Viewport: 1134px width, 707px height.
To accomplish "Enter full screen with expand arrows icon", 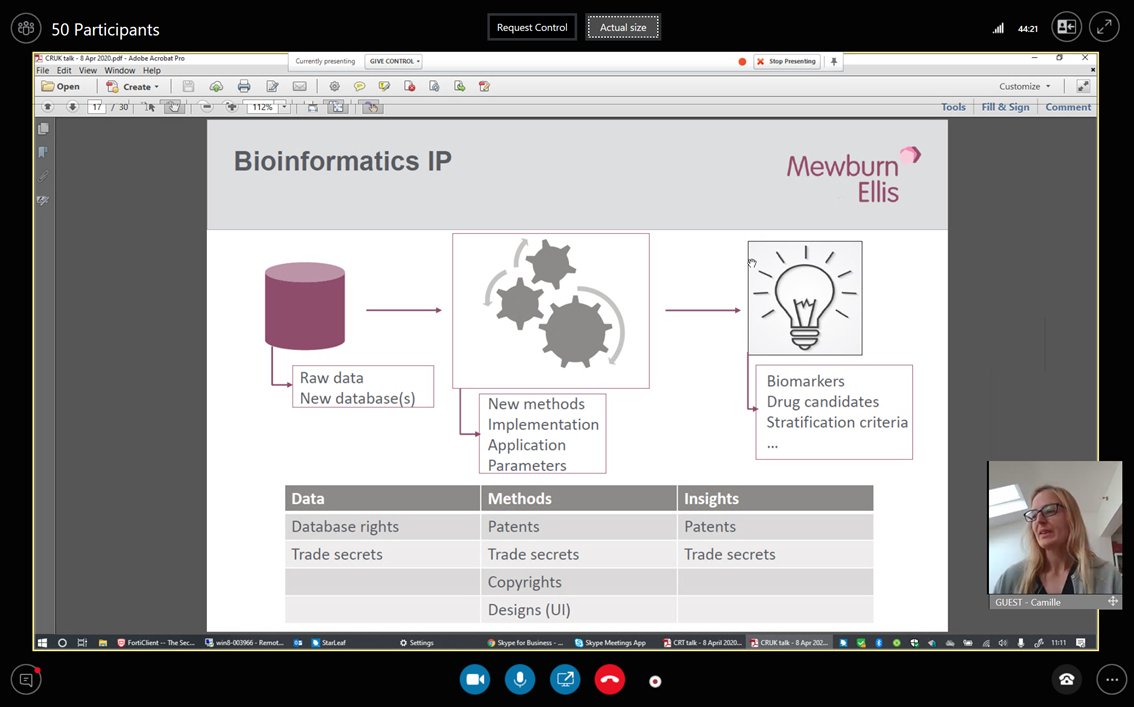I will (x=1104, y=27).
